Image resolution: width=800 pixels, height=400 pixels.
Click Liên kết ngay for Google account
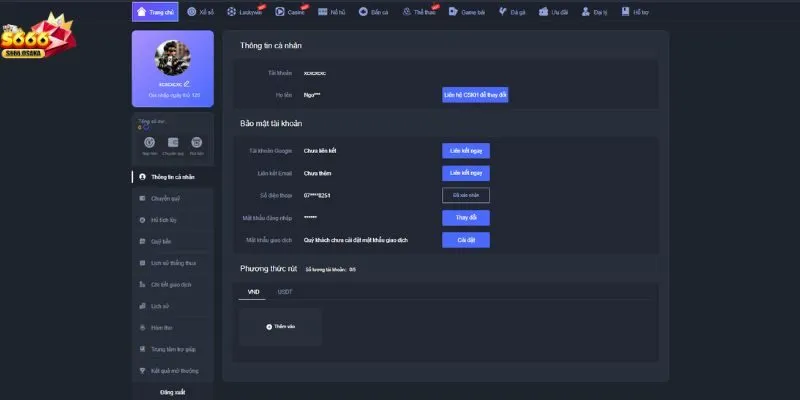pos(466,150)
